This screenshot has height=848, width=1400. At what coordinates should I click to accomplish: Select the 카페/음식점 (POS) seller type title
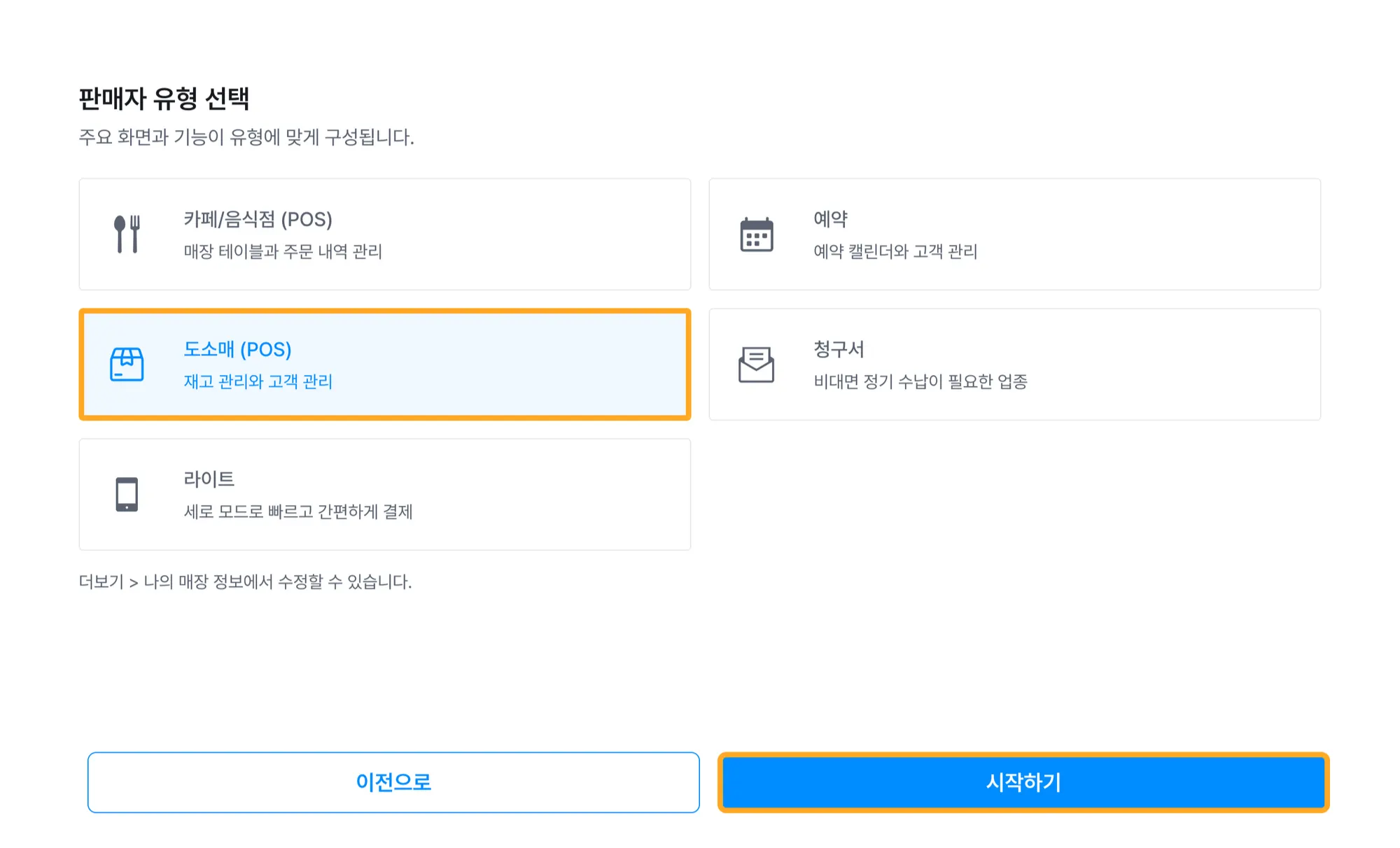(258, 220)
